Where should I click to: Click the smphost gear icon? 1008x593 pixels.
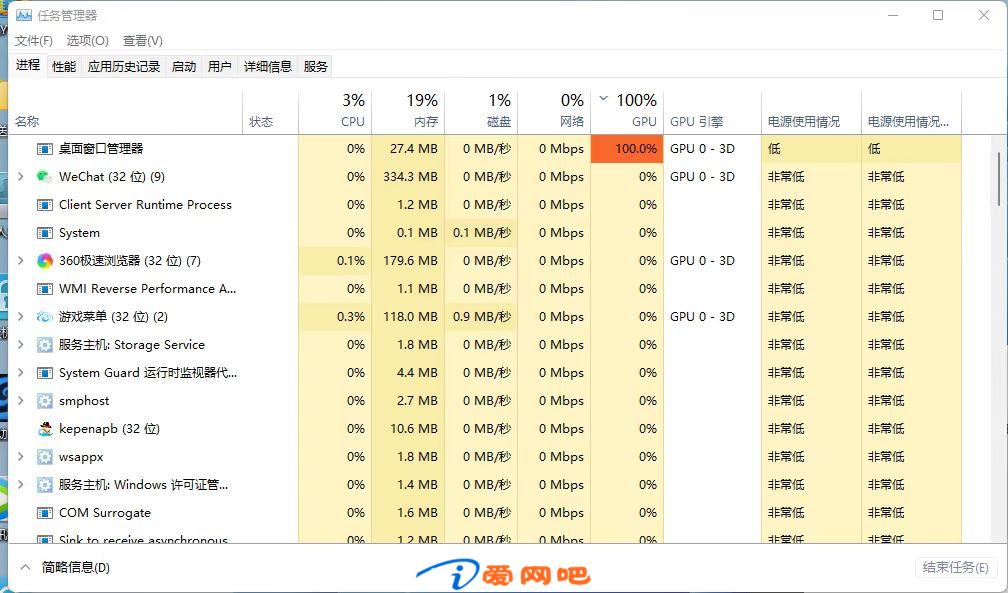coord(44,401)
